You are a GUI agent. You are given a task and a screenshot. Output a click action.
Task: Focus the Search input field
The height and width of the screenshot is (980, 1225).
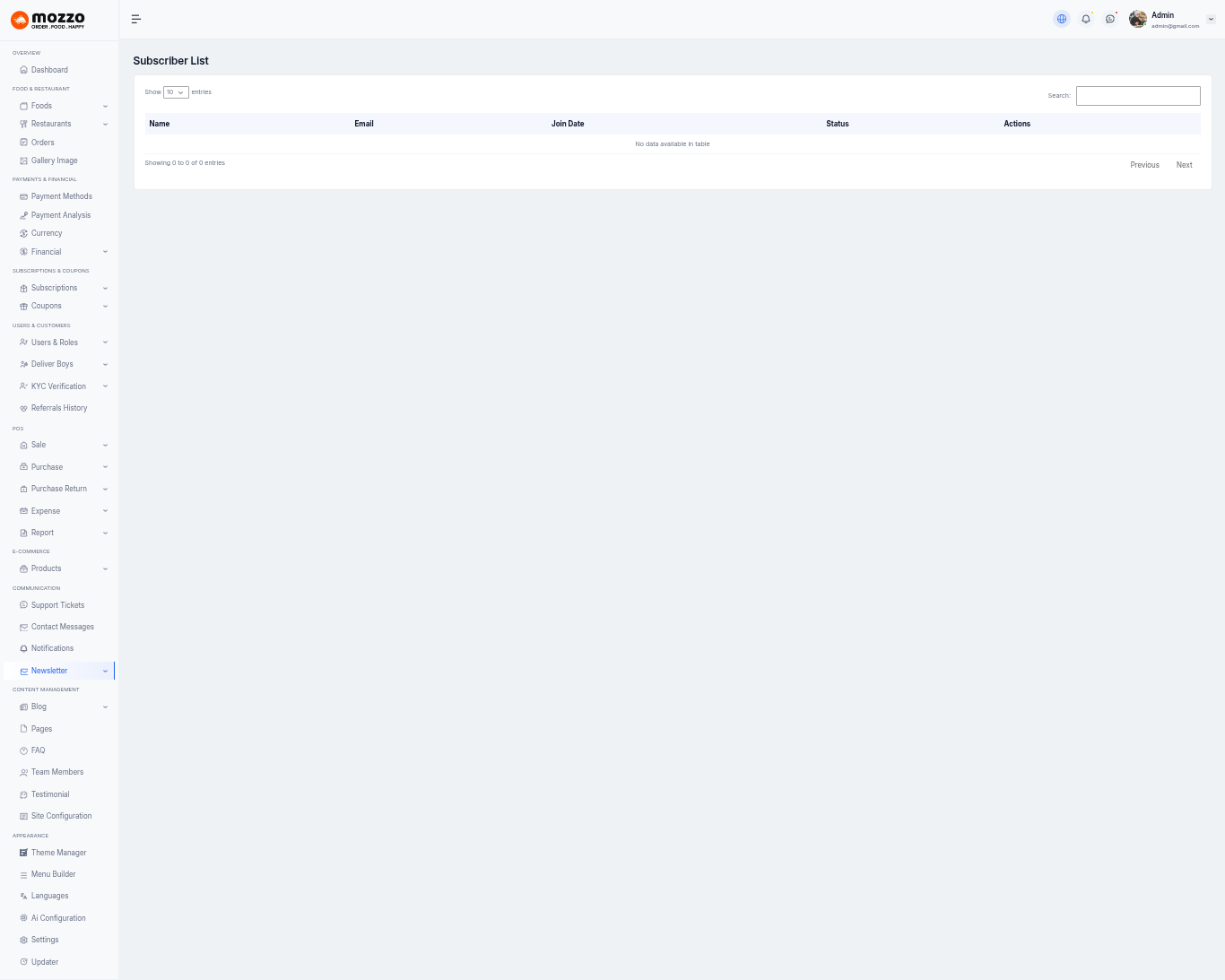[1138, 96]
